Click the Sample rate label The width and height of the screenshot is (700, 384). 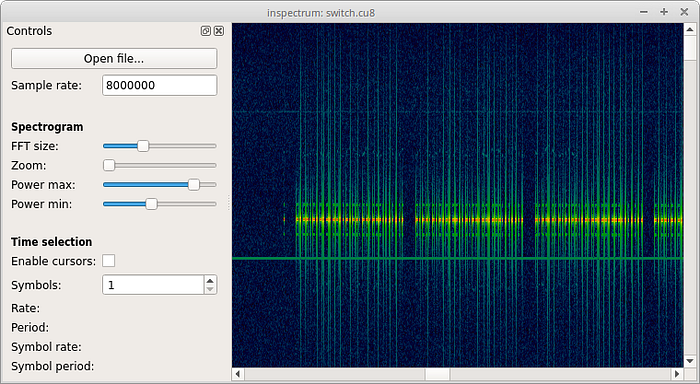pyautogui.click(x=46, y=85)
